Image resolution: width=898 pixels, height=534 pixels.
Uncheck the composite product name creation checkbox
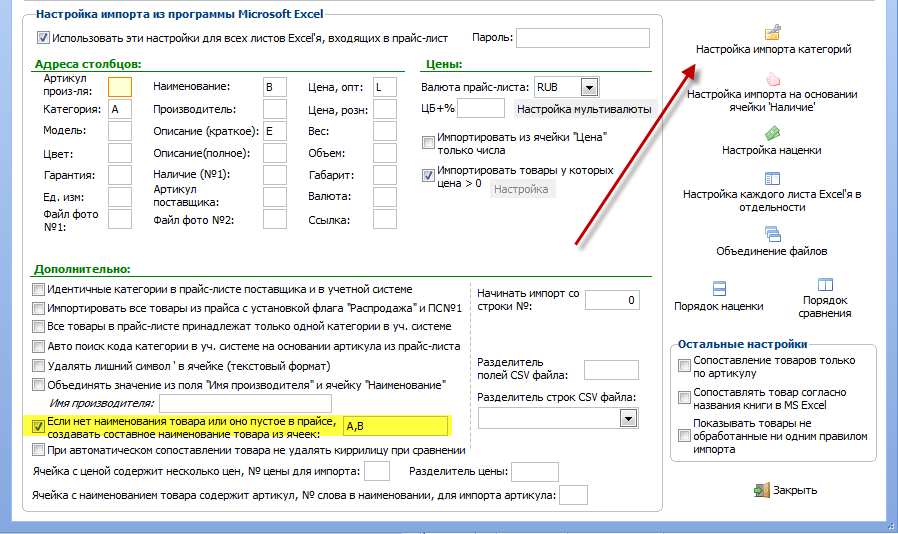click(x=38, y=426)
